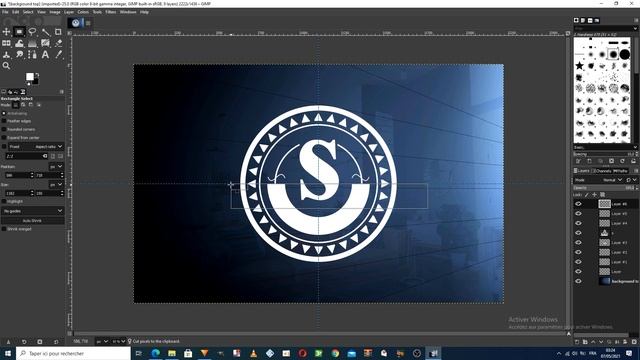Adjust the layer Opacity slider
This screenshot has height=360, width=640.
[x=605, y=188]
